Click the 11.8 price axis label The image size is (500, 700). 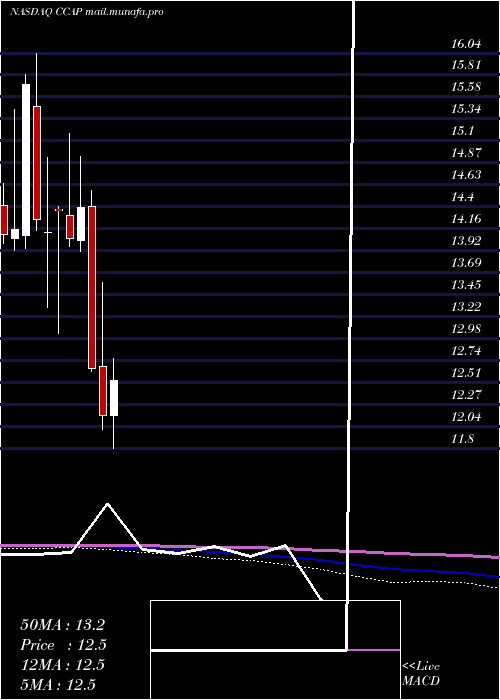point(462,439)
